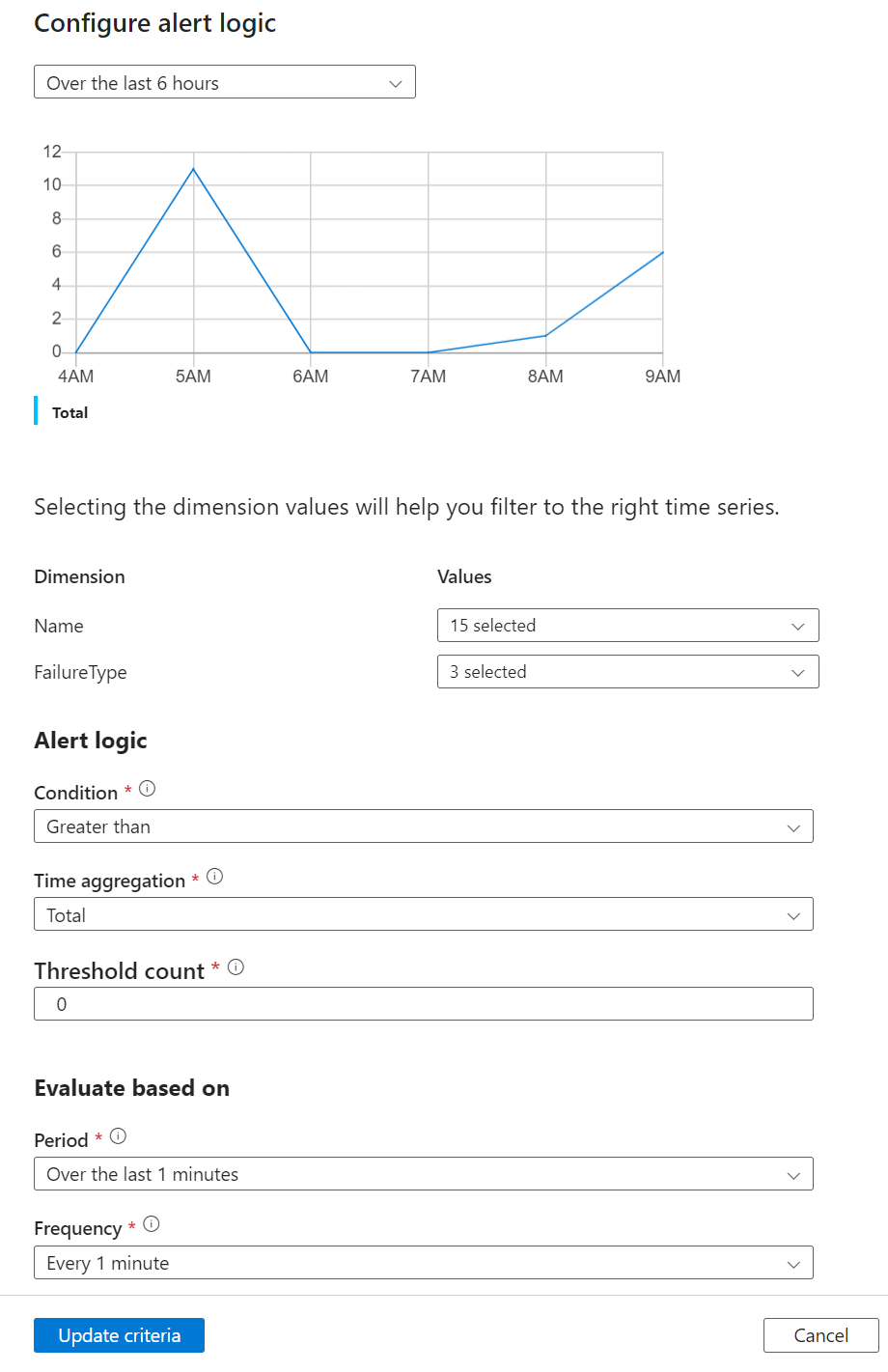This screenshot has height=1372, width=888.
Task: Open the Frequency info tooltip icon
Action: click(x=151, y=1223)
